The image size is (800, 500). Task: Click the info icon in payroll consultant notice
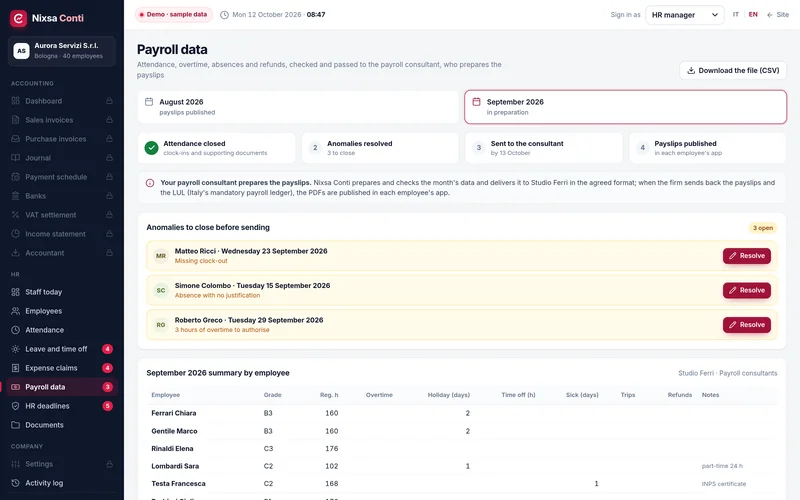[150, 183]
